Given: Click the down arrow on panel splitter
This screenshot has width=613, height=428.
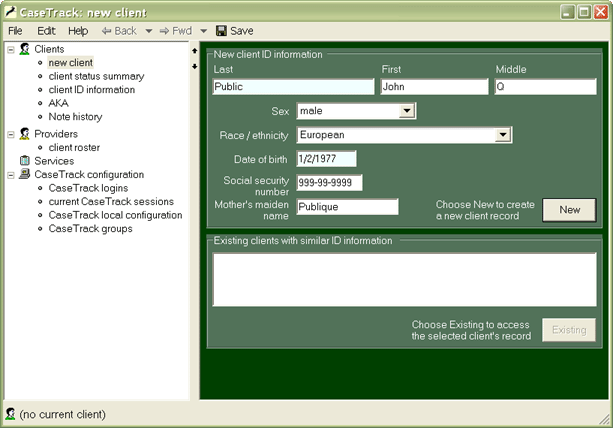Looking at the screenshot, I should click(x=195, y=66).
